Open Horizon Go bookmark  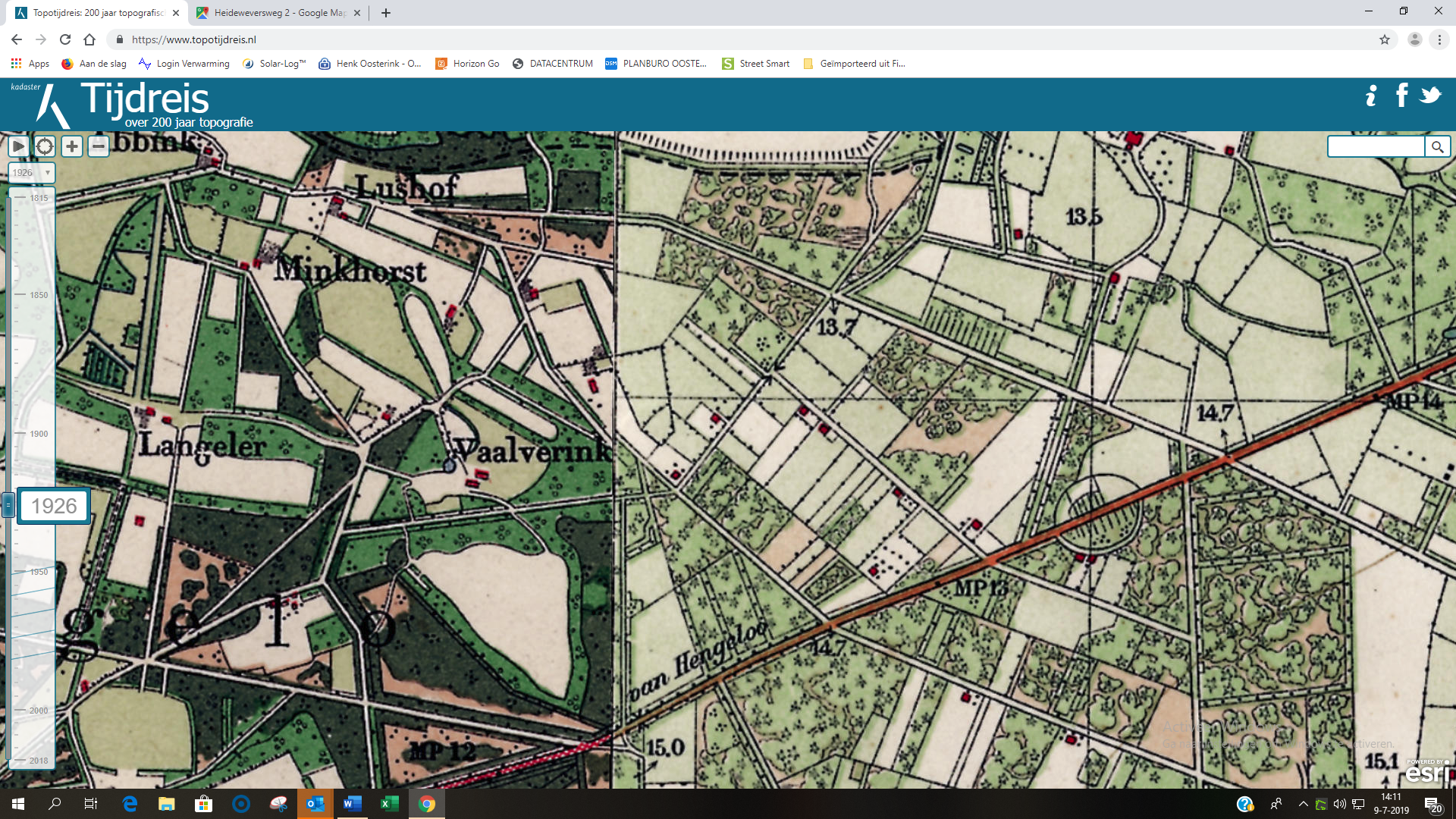pos(467,64)
